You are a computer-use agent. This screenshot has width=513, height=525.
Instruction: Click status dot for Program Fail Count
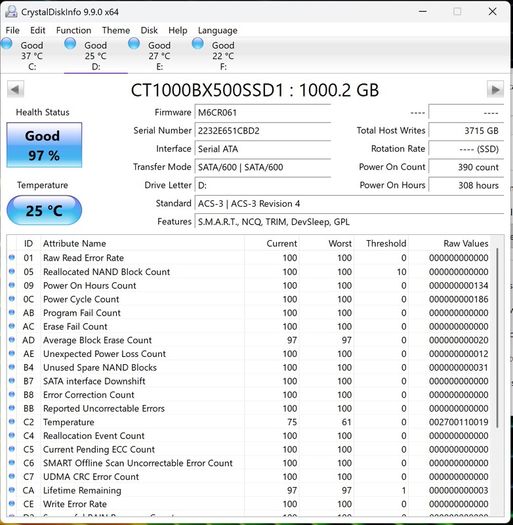(12, 312)
